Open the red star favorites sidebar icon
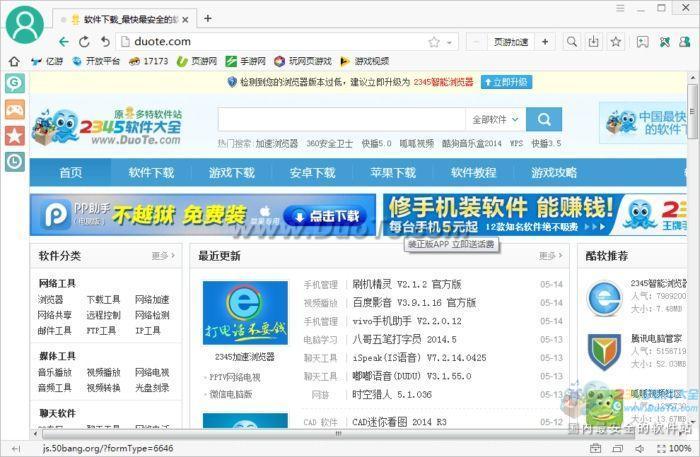The image size is (700, 457). pyautogui.click(x=15, y=136)
